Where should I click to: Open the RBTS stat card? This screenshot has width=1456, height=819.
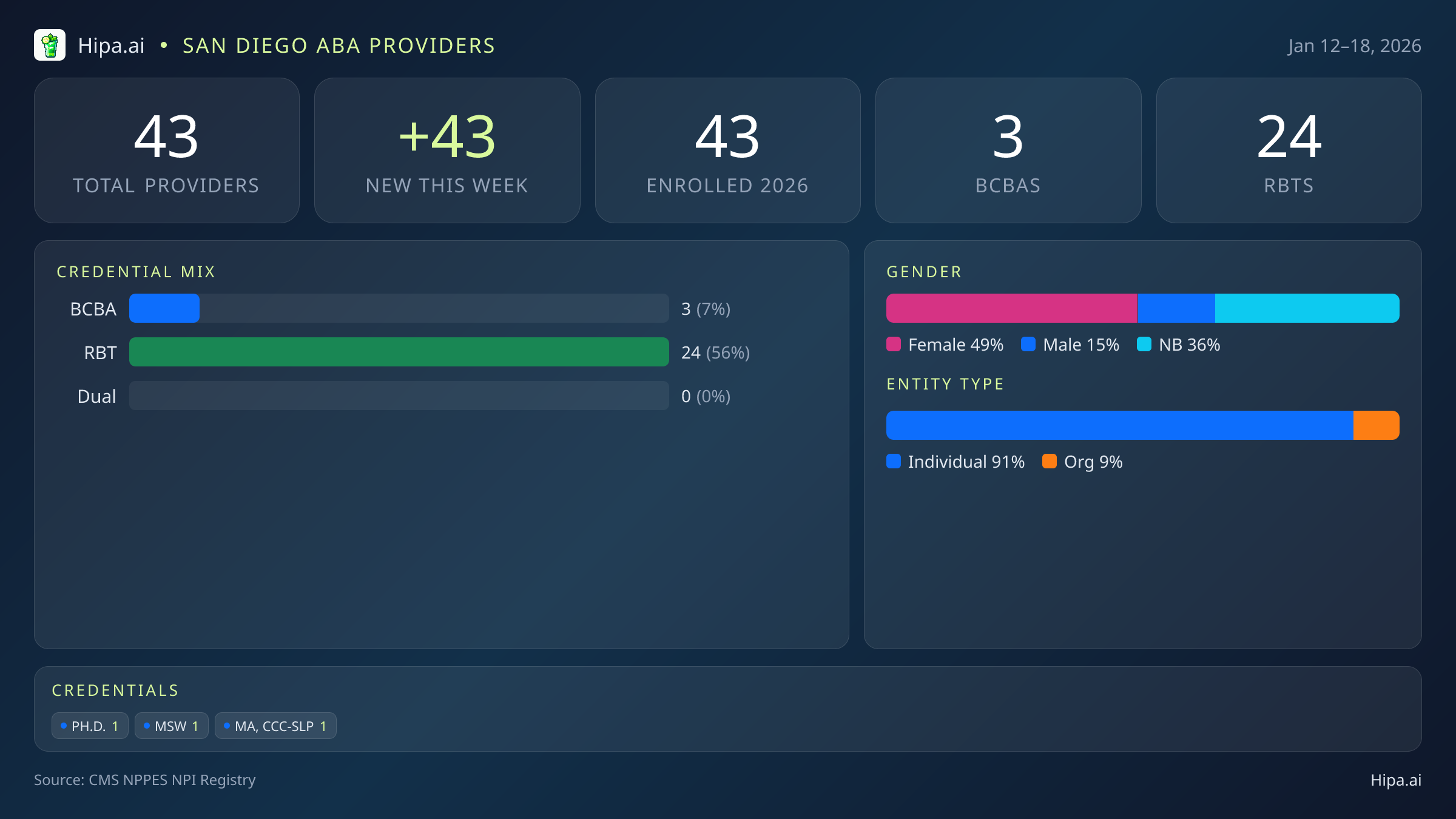coord(1289,150)
